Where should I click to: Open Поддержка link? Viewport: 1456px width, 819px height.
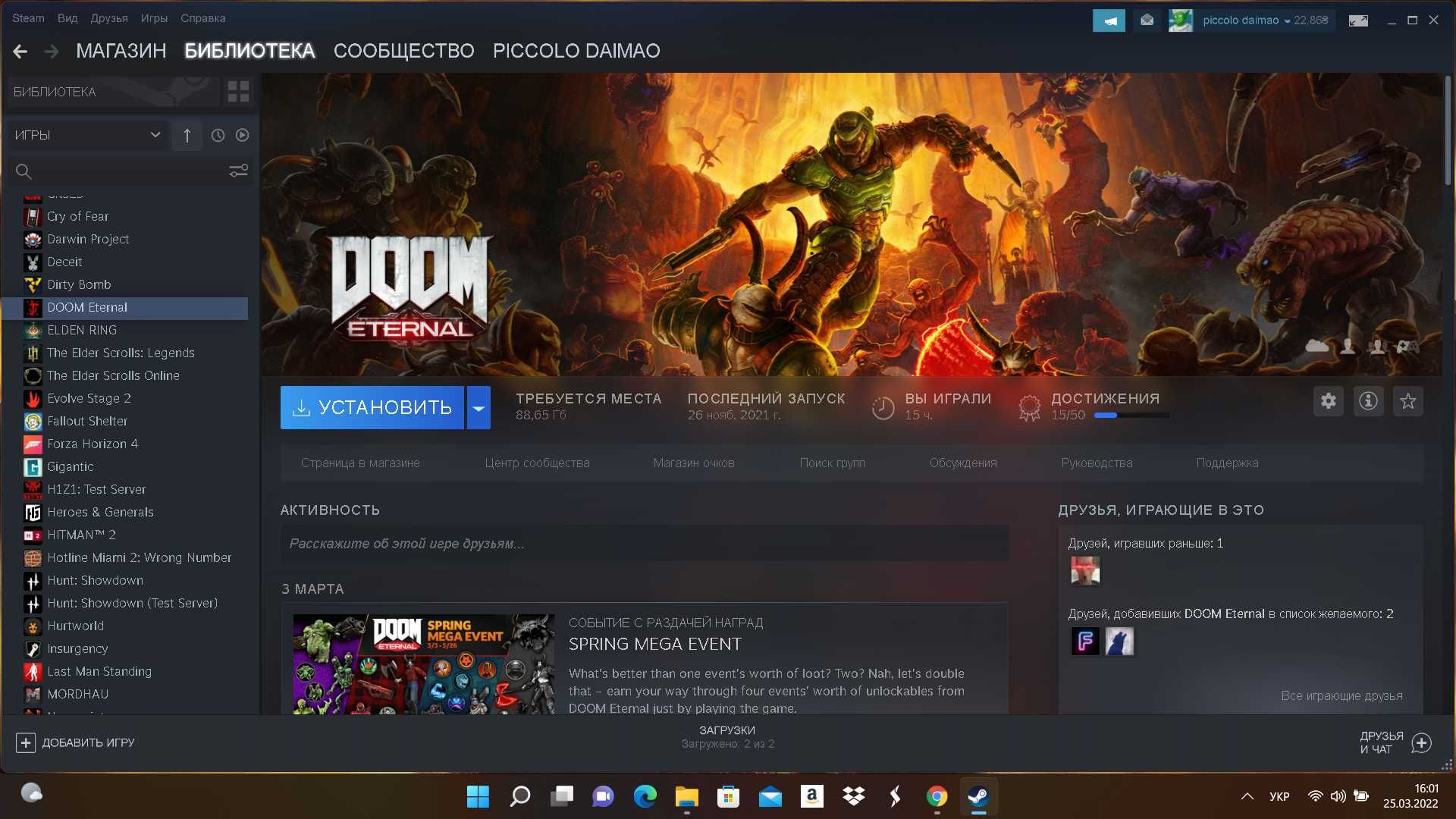1227,463
